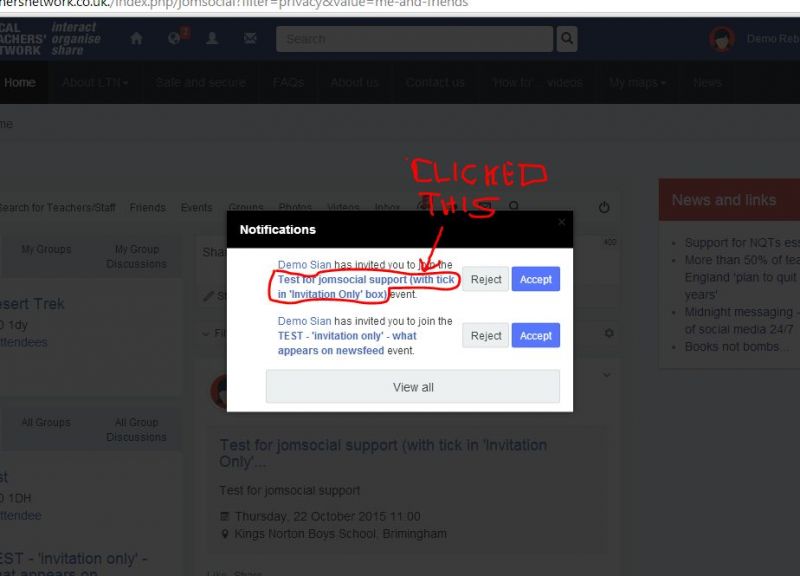Open Search for Teachers/Staff link
The image size is (800, 576).
coord(57,208)
